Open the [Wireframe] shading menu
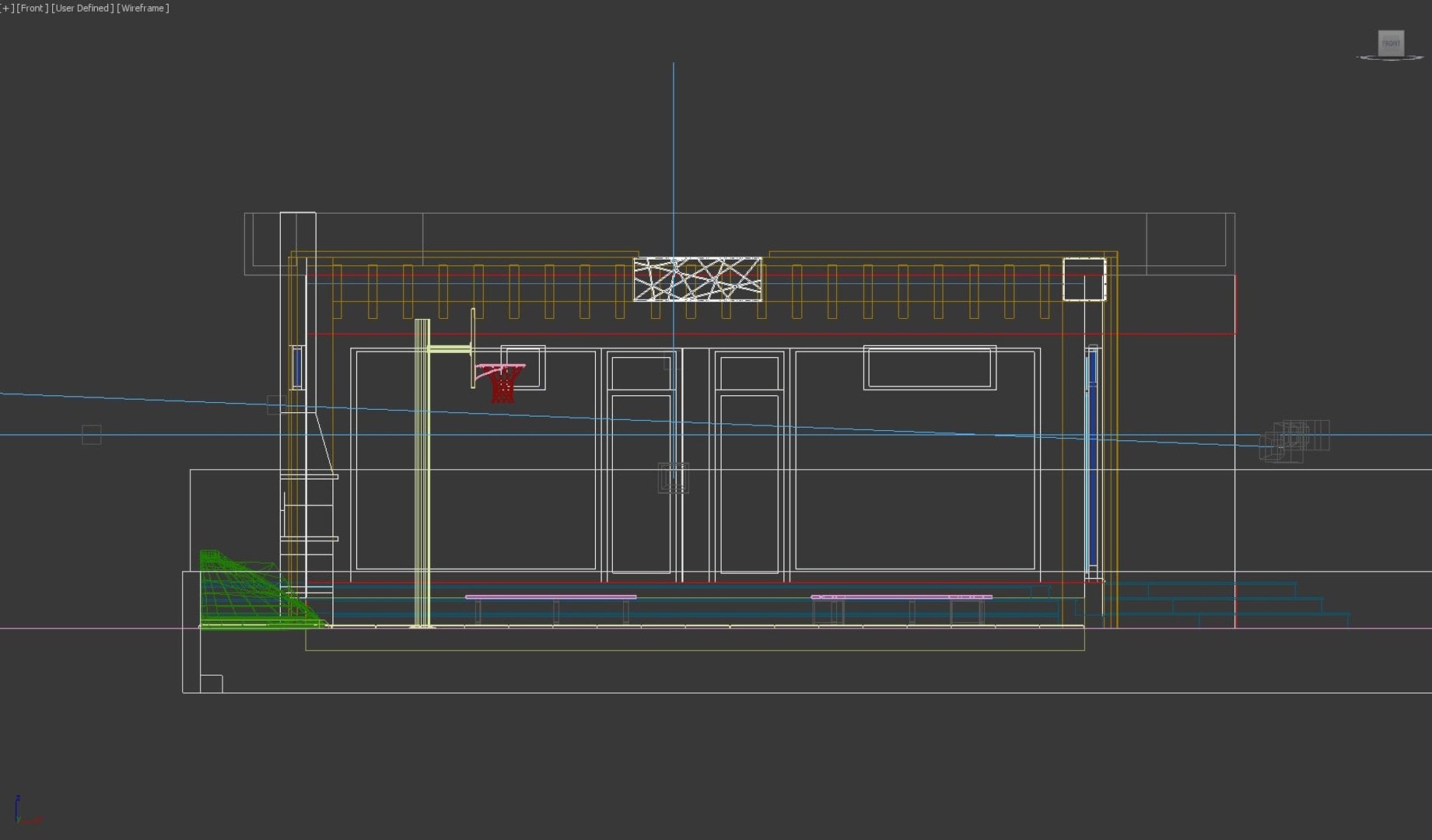Image resolution: width=1432 pixels, height=840 pixels. point(143,8)
